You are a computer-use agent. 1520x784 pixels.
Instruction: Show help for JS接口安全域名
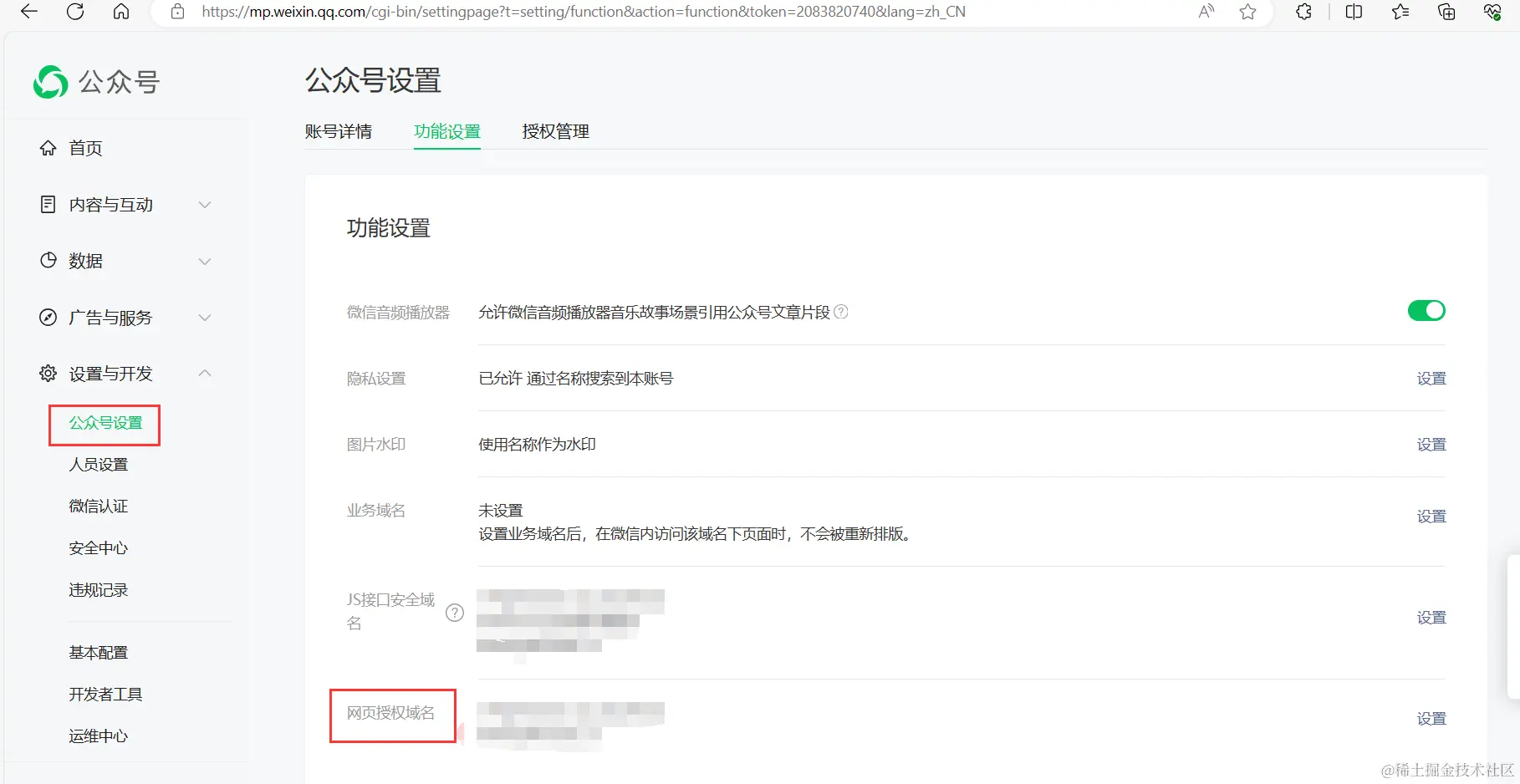click(455, 613)
